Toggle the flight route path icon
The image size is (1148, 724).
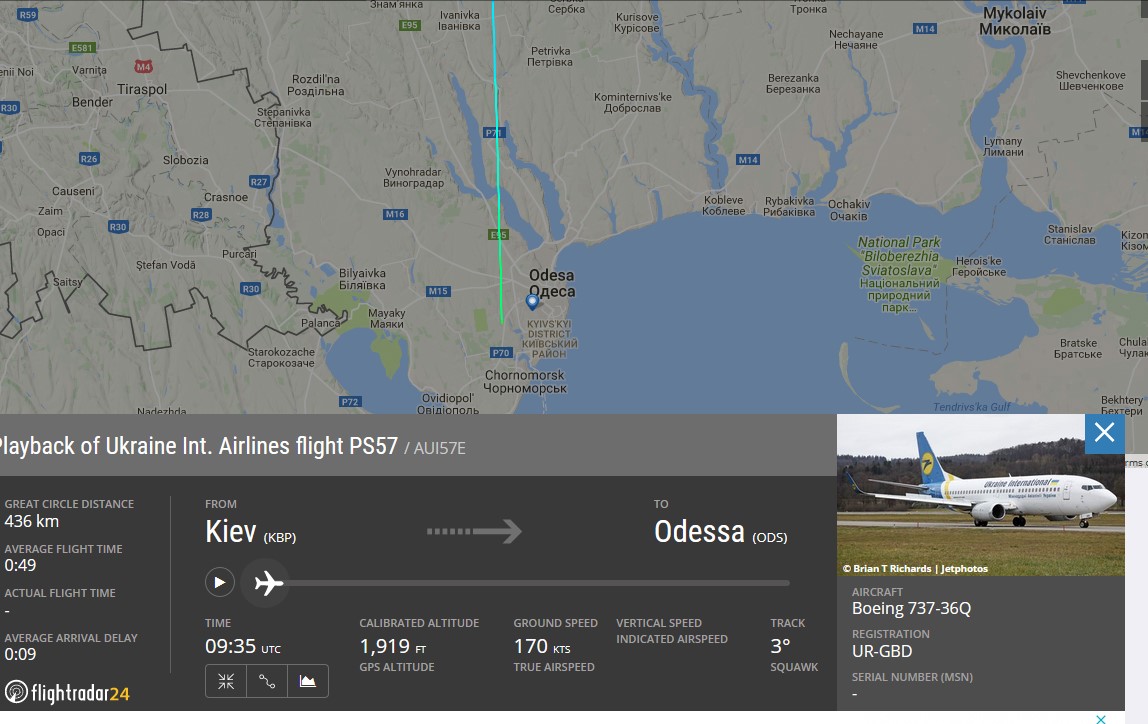click(267, 681)
